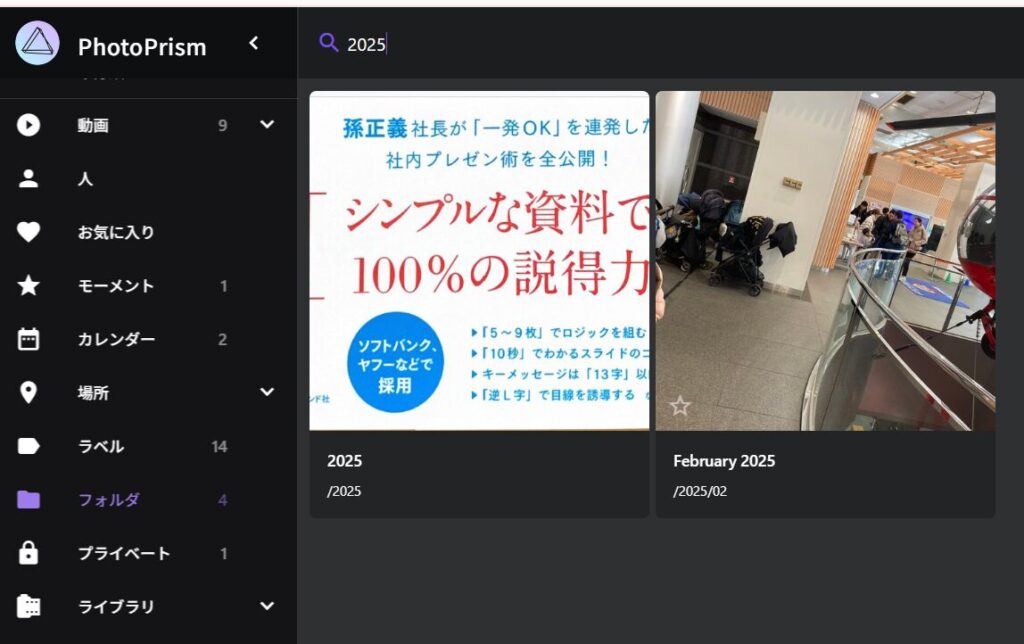Click the カレンダー count 2
Screen dimensions: 1024x644
point(222,340)
